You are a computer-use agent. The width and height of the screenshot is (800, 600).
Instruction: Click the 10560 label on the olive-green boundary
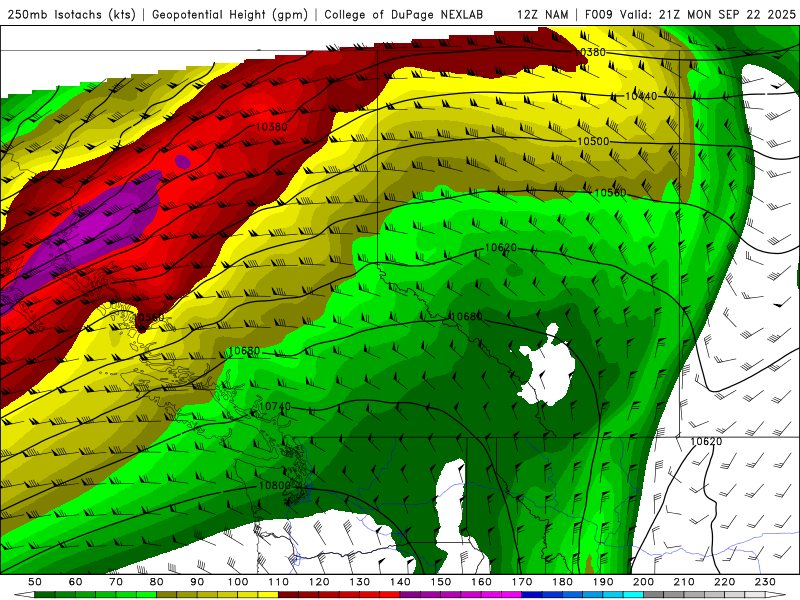(610, 193)
